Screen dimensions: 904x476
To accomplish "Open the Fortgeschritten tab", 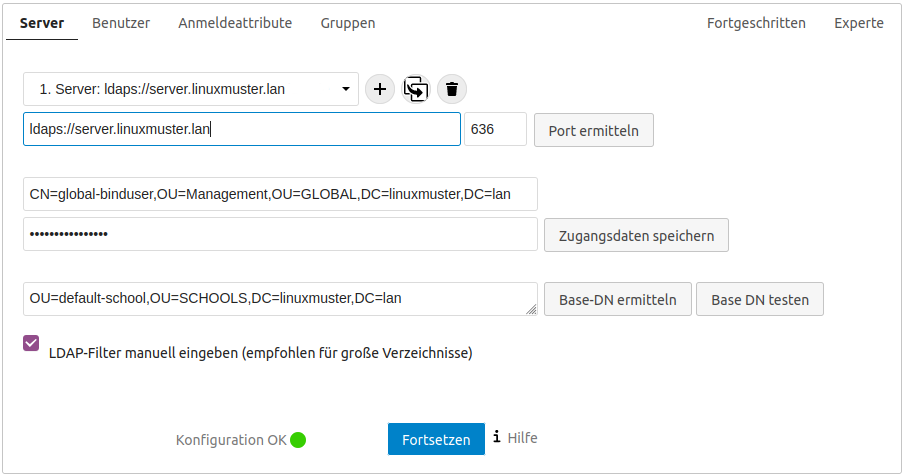I will (x=756, y=23).
